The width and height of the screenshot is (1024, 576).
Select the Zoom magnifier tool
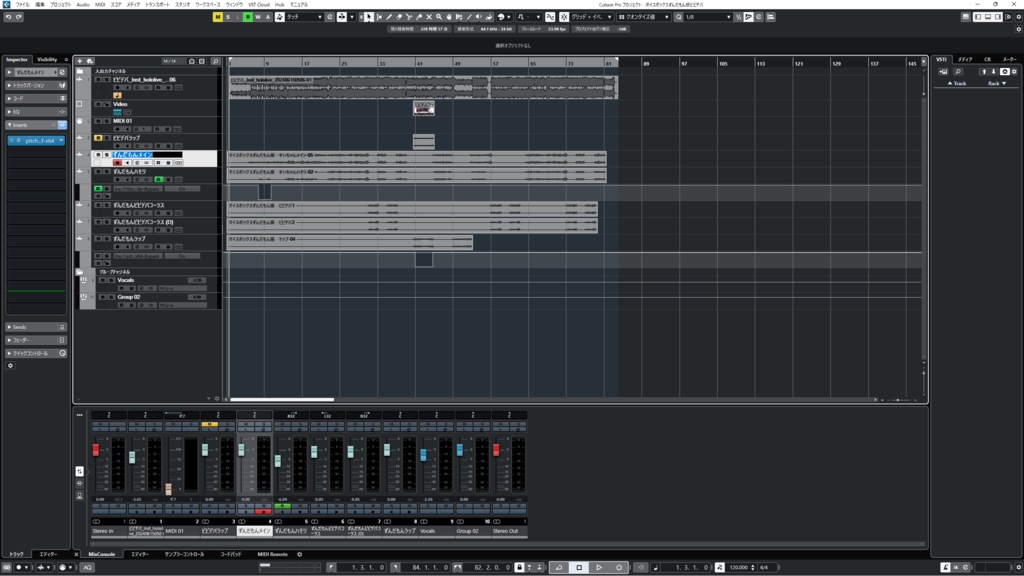[439, 17]
